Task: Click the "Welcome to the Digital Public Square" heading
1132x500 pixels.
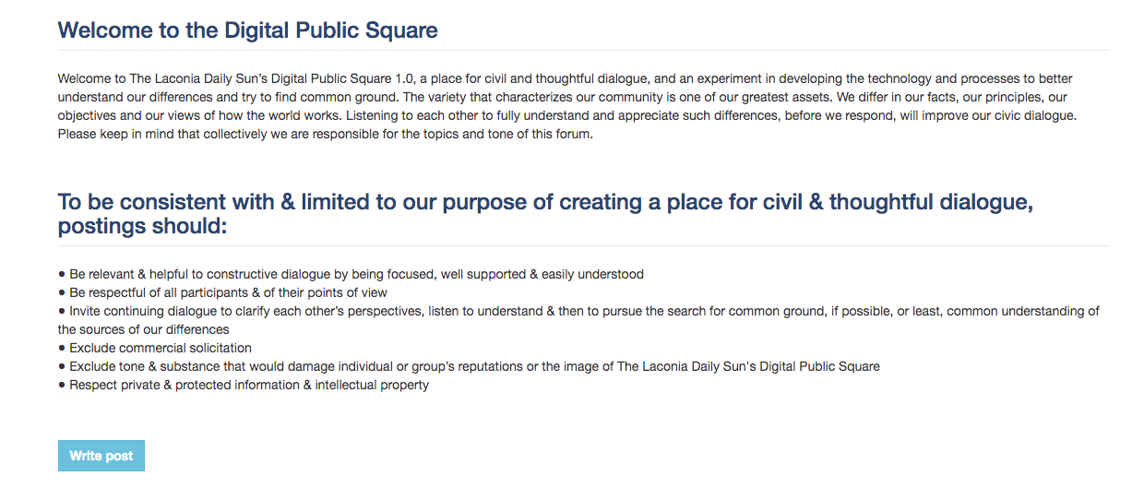Action: coord(247,30)
